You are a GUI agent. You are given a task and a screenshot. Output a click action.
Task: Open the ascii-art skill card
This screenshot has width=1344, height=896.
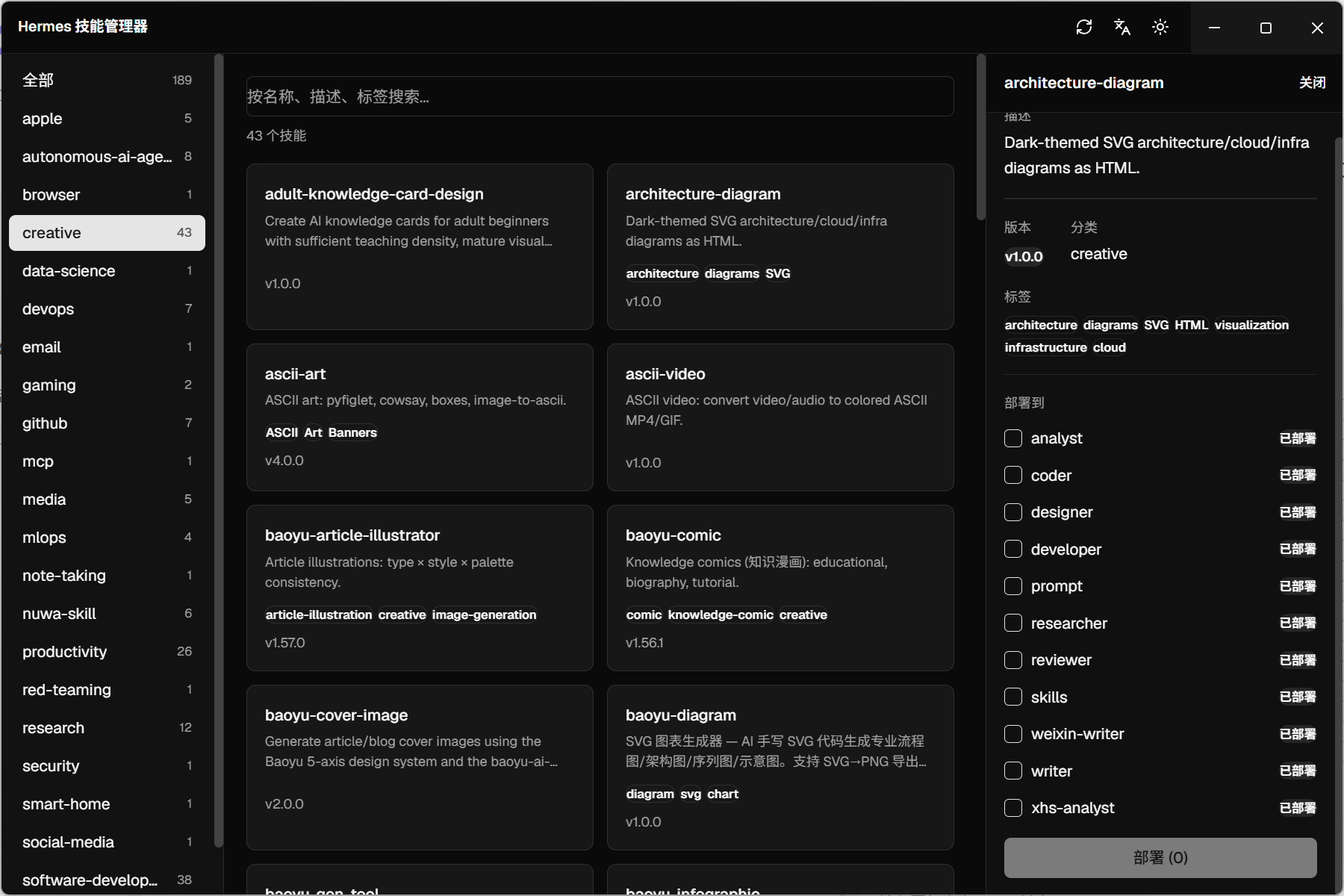click(420, 417)
